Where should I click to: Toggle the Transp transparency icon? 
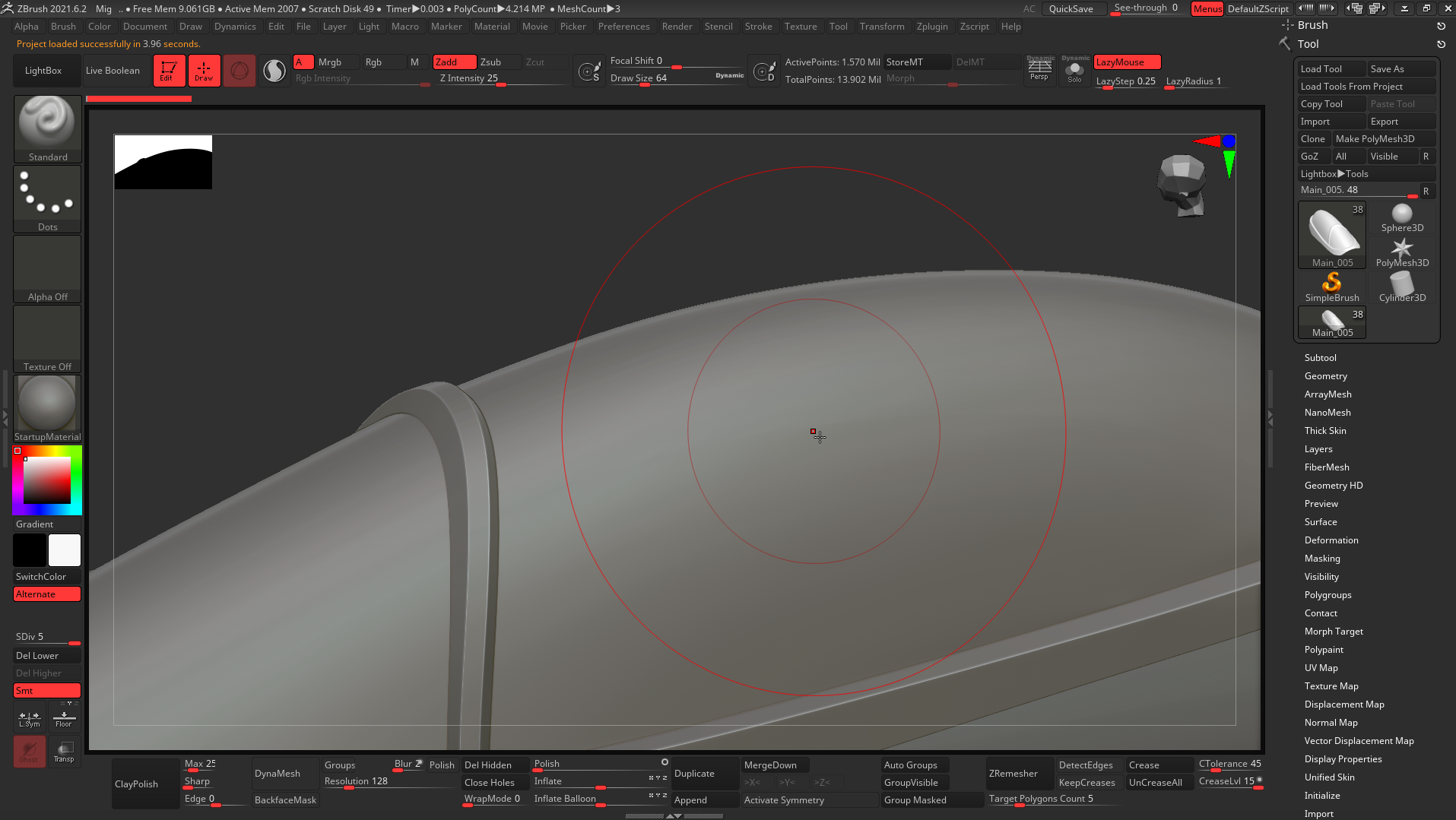point(64,752)
